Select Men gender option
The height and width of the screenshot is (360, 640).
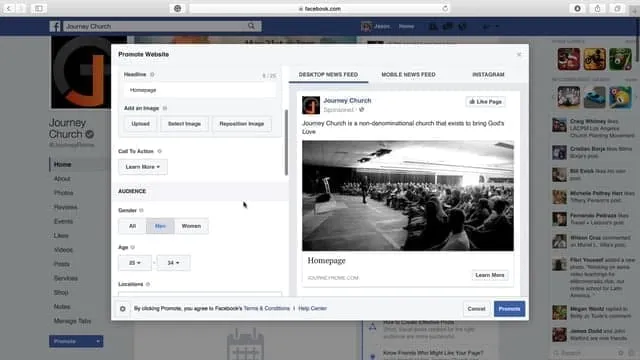tap(160, 226)
